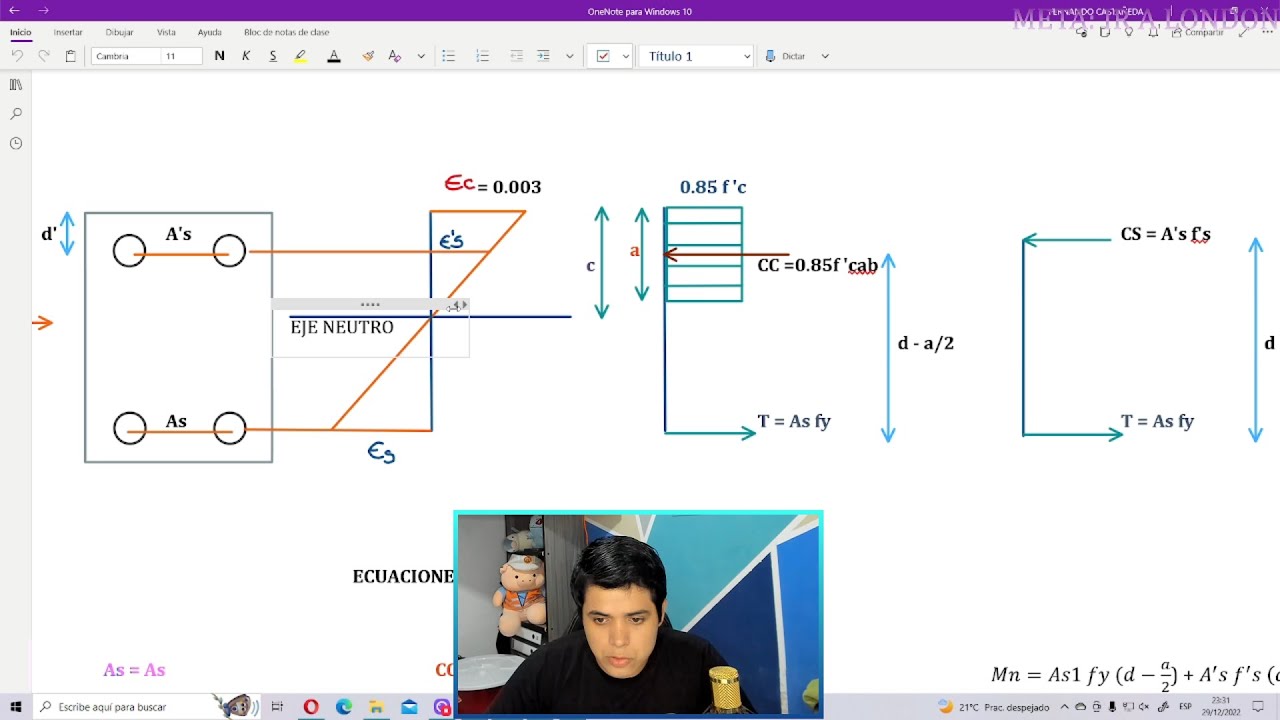1280x720 pixels.
Task: Enter full screen mode arrow icon
Action: coord(1243,32)
